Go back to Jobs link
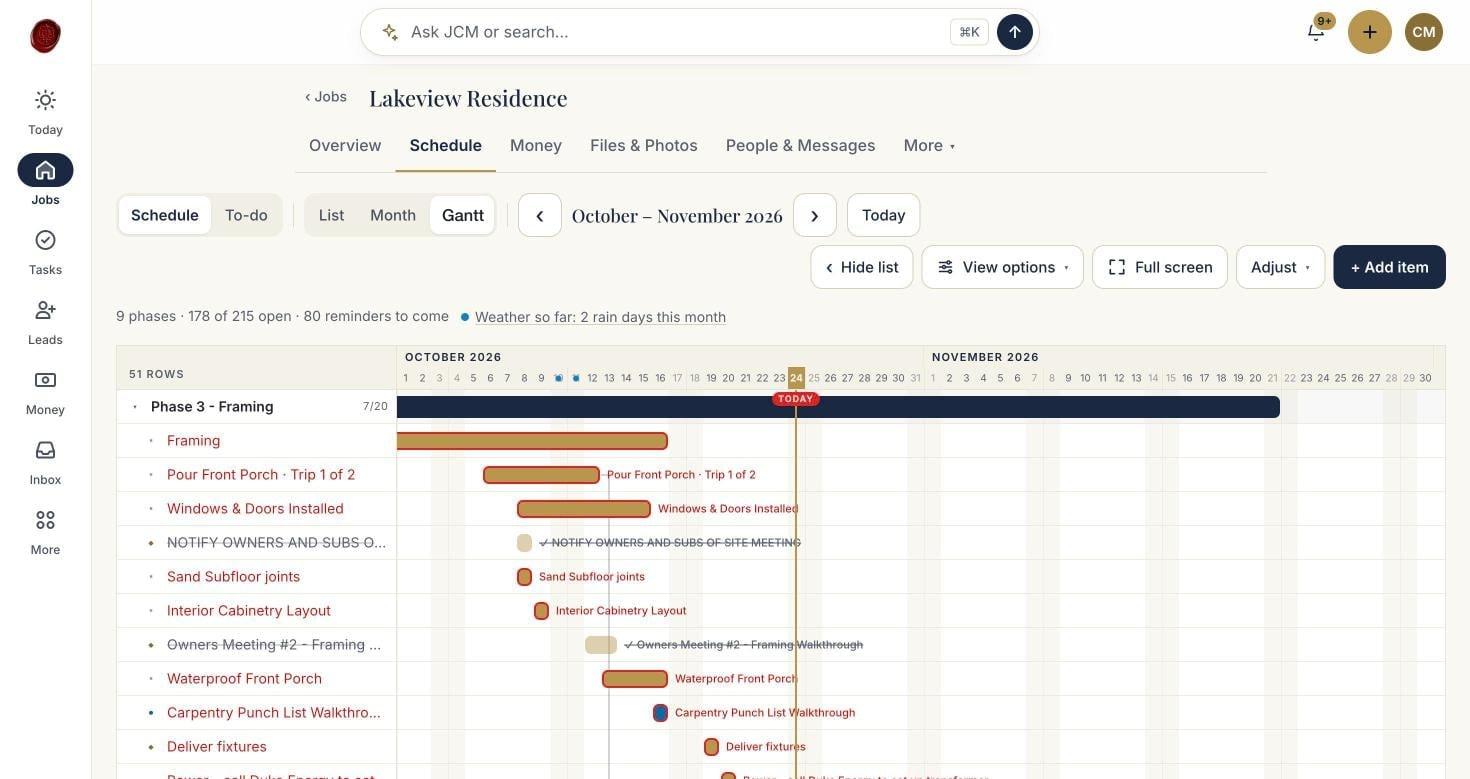This screenshot has width=1470, height=779. tap(326, 97)
